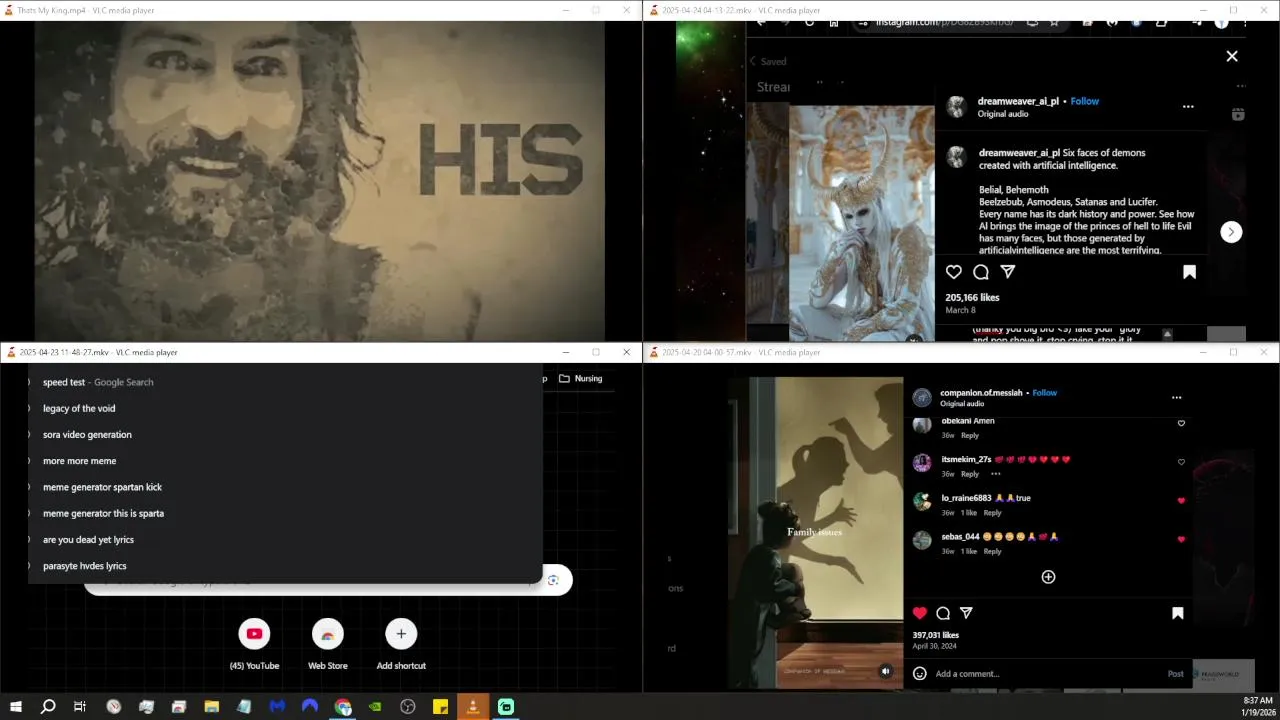
Task: Select 'speed test' search suggestion
Action: (x=285, y=382)
